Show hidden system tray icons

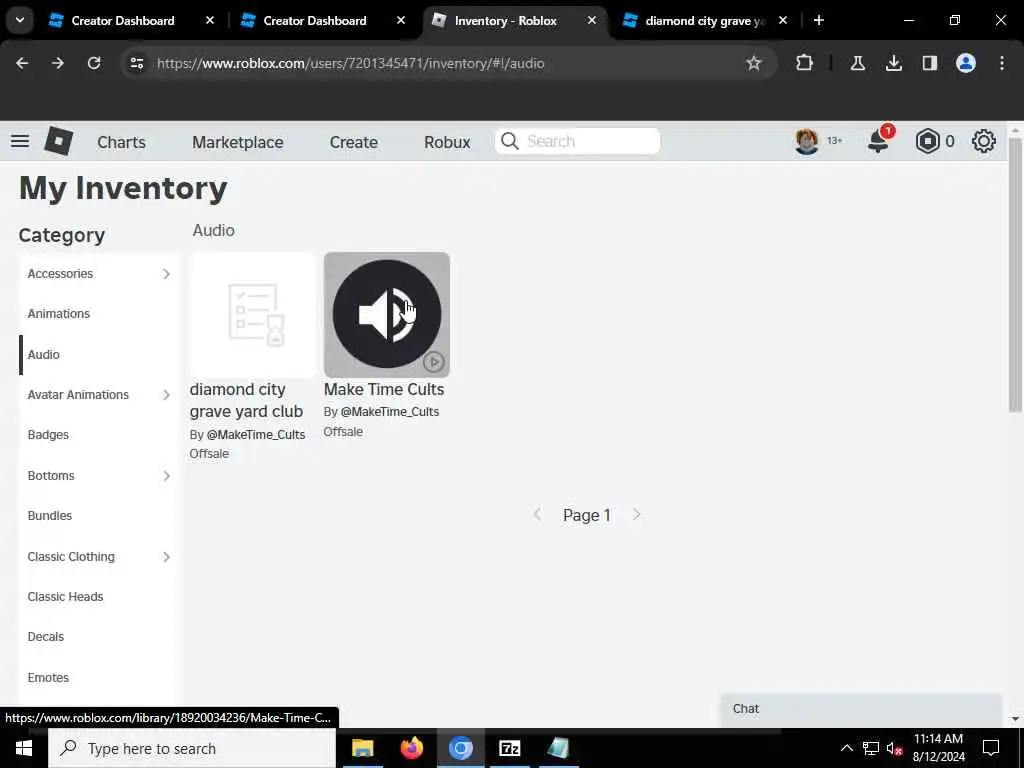click(x=846, y=748)
